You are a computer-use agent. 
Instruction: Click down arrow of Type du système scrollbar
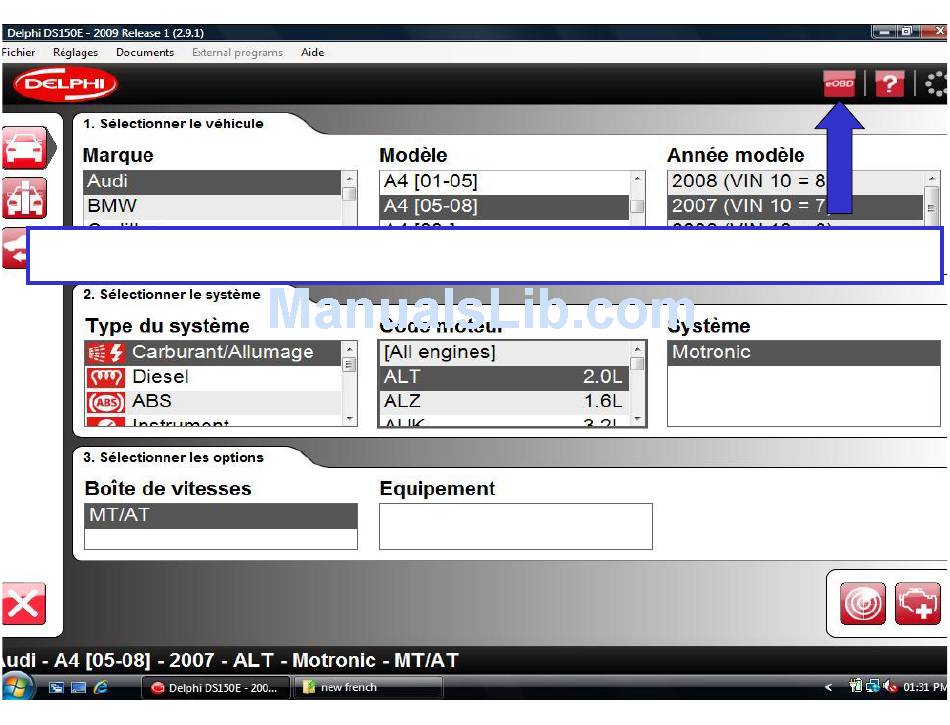349,419
